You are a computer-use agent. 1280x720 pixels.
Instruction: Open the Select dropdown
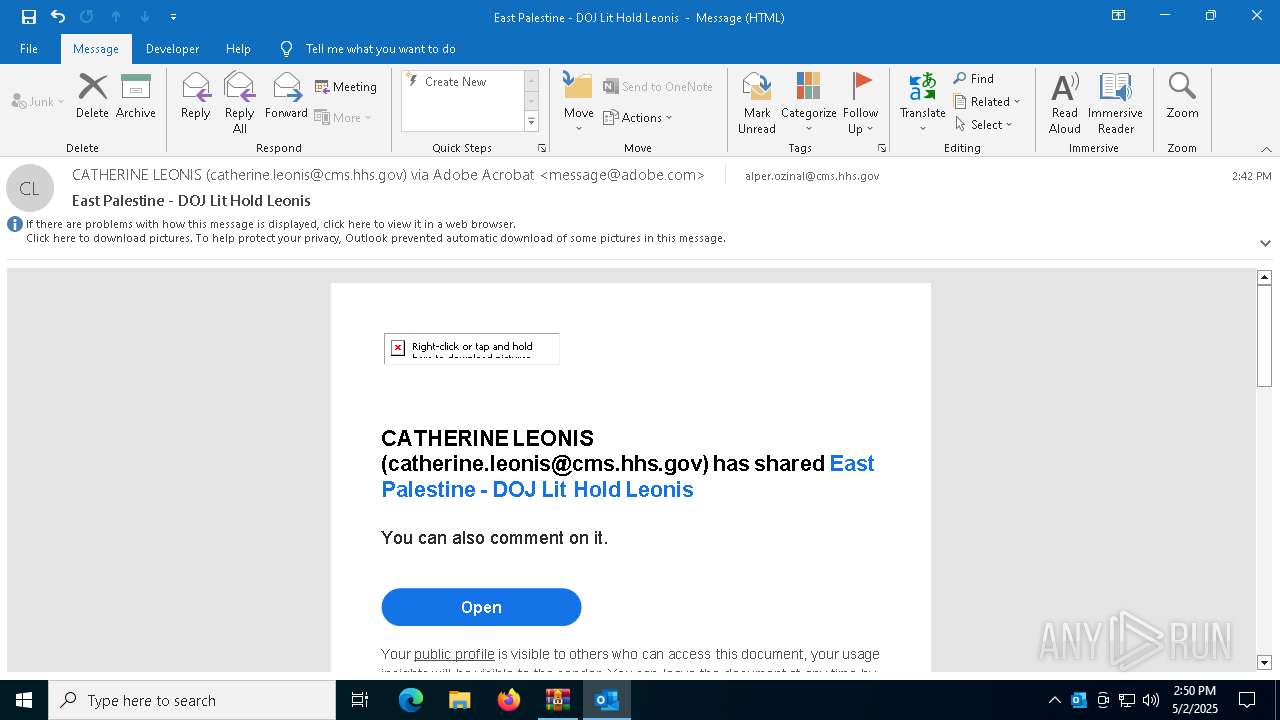coord(984,124)
